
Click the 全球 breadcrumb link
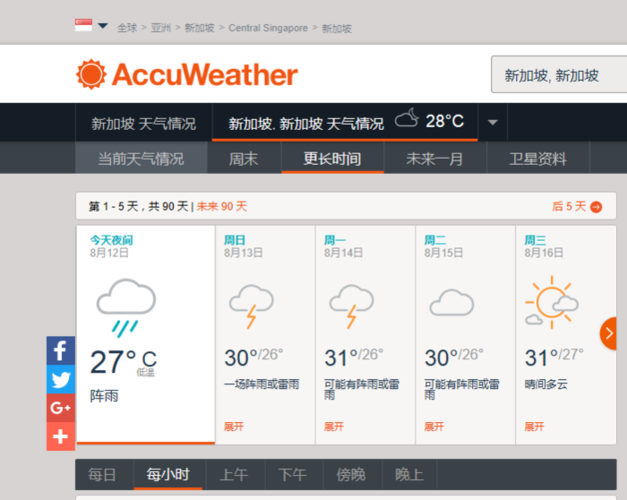point(127,28)
